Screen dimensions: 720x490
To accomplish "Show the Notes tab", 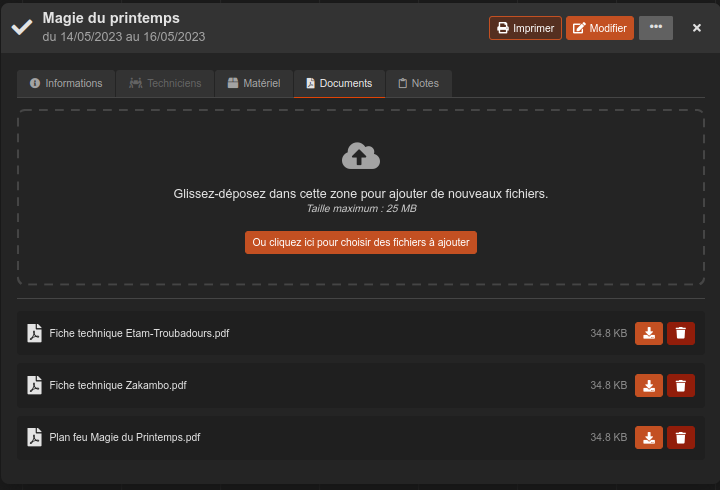I will tap(418, 83).
